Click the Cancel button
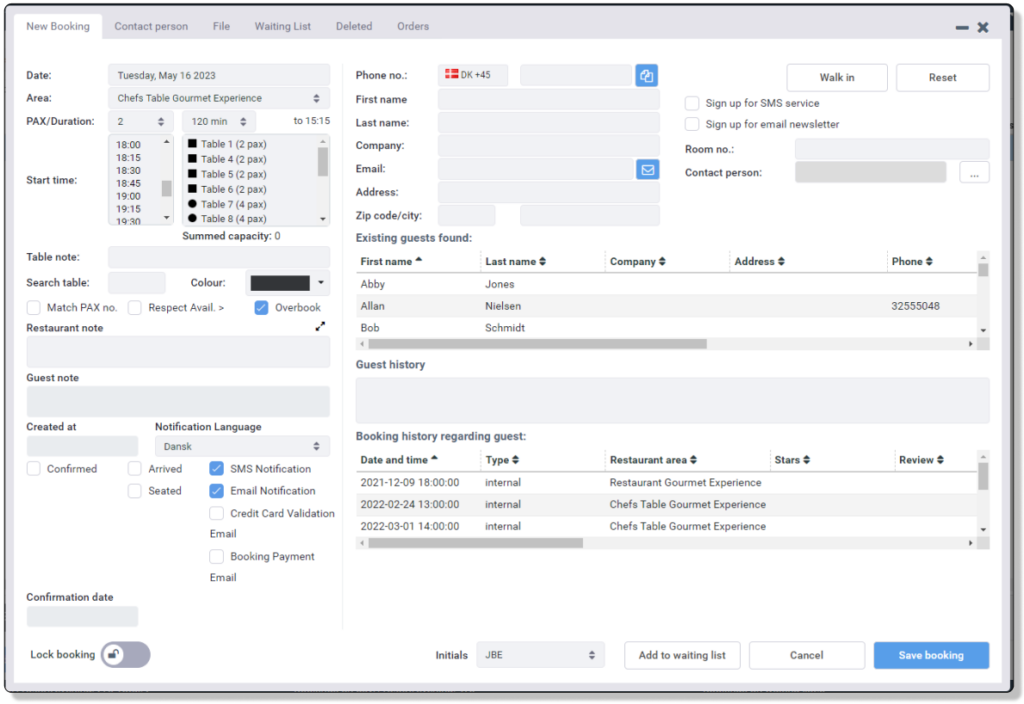1024x704 pixels. point(807,655)
